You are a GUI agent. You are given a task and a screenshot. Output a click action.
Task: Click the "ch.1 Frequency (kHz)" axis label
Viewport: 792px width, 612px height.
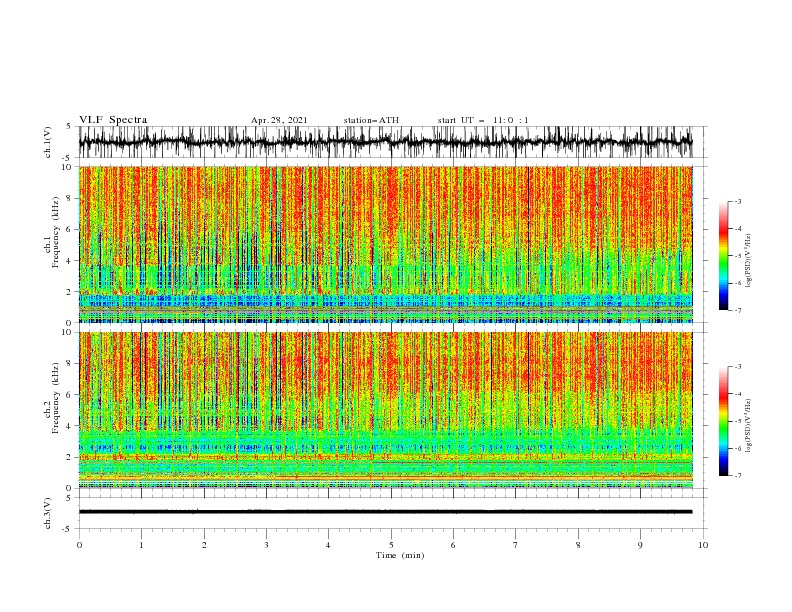click(x=52, y=232)
